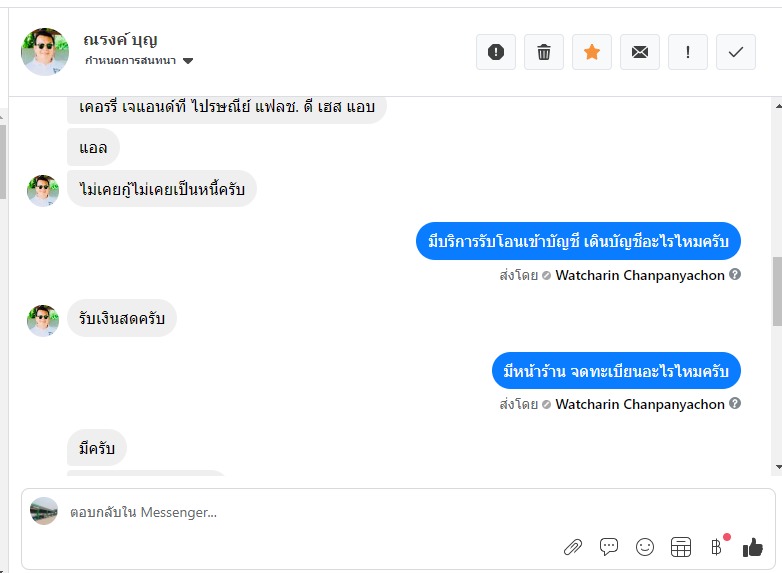The image size is (782, 573).
Task: Delete conversation with the trash icon
Action: tap(544, 52)
